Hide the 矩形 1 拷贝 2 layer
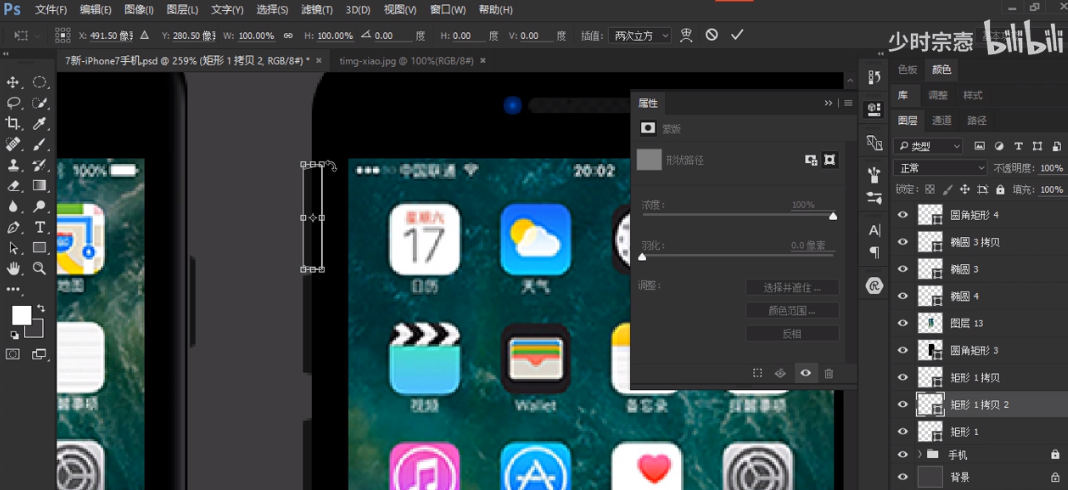The height and width of the screenshot is (490, 1068). pos(903,405)
